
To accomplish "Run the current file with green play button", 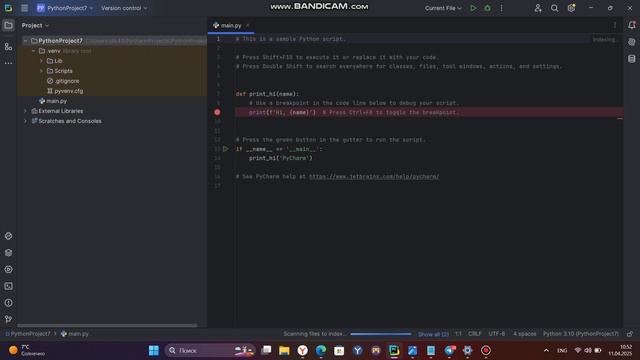I will click(x=473, y=8).
